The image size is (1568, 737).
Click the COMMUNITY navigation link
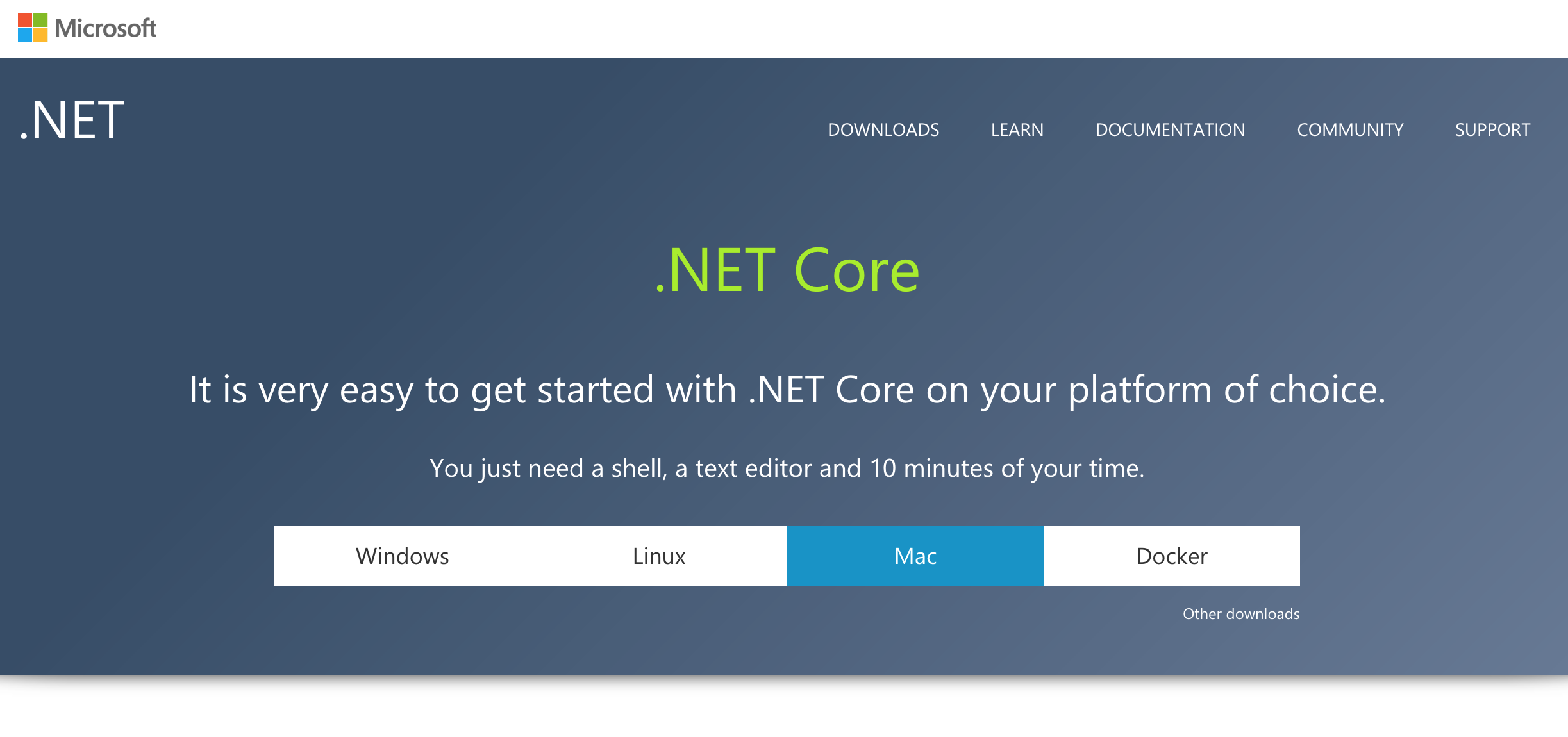tap(1350, 129)
